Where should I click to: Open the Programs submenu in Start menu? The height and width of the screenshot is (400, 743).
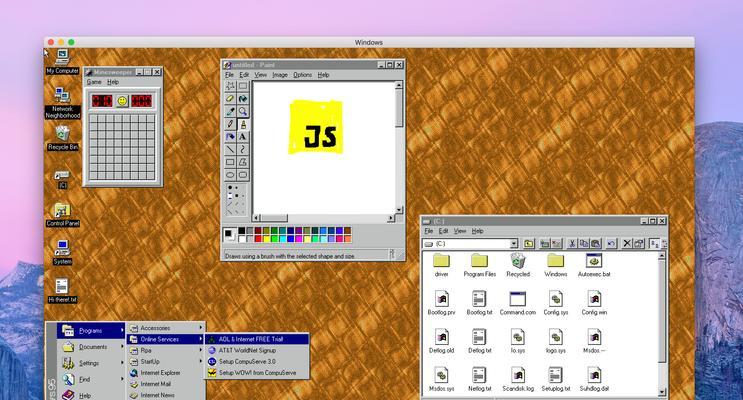pyautogui.click(x=91, y=330)
